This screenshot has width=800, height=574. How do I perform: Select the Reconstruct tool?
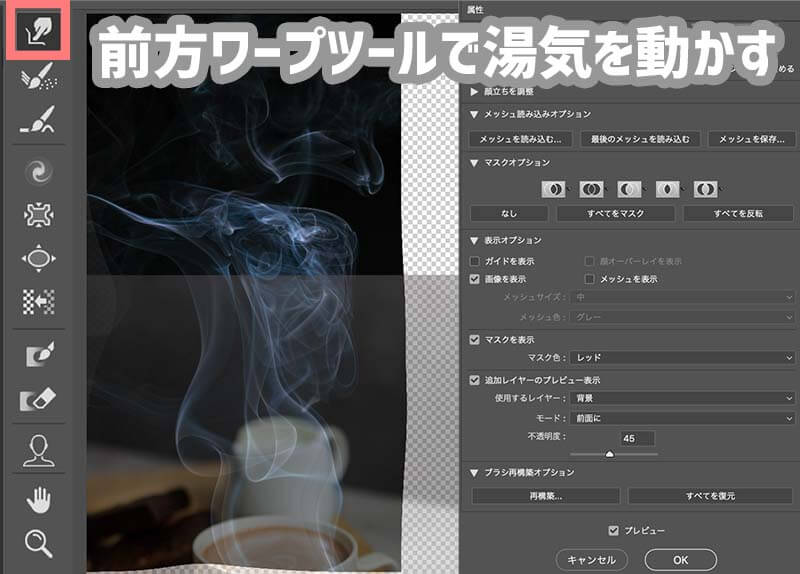pos(38,76)
